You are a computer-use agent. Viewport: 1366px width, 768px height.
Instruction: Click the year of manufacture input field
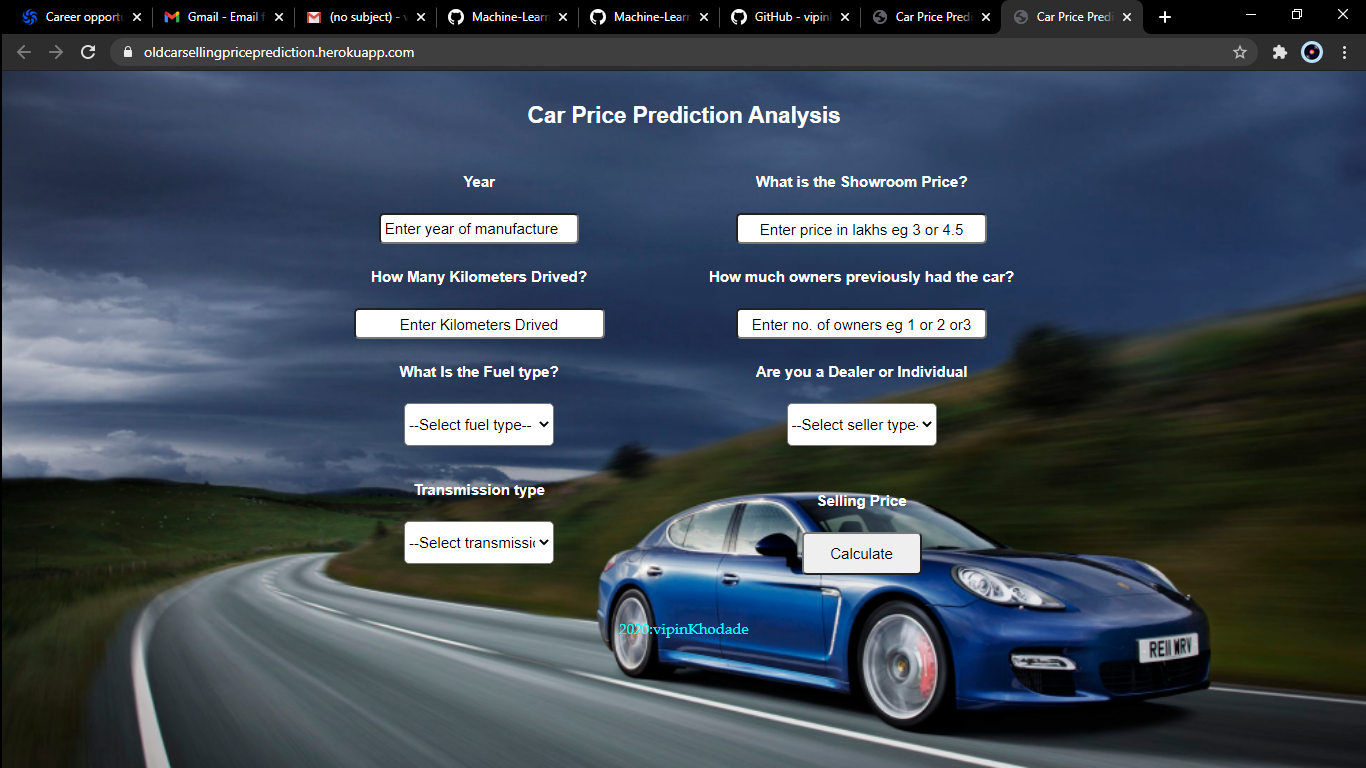(478, 228)
